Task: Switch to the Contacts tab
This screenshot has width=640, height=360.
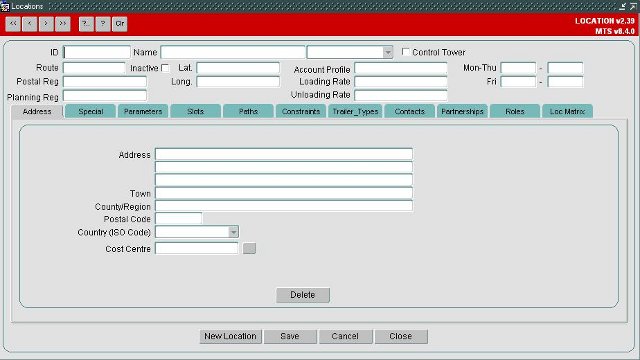Action: [x=410, y=111]
